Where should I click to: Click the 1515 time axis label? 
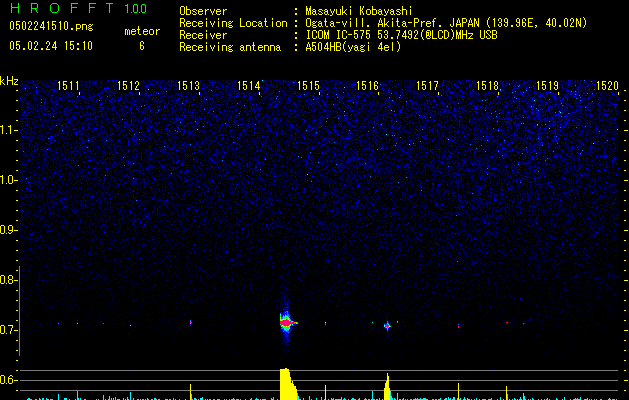pos(308,87)
